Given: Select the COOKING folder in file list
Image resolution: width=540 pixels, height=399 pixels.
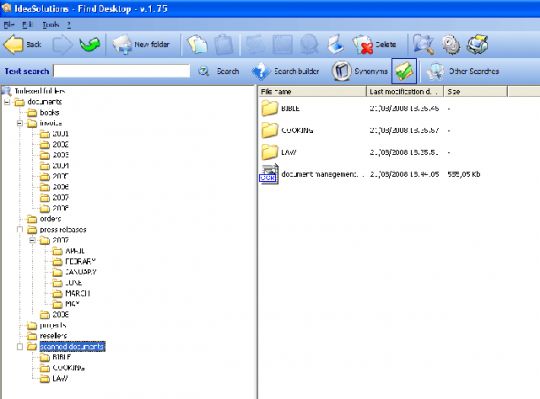Looking at the screenshot, I should [287, 130].
